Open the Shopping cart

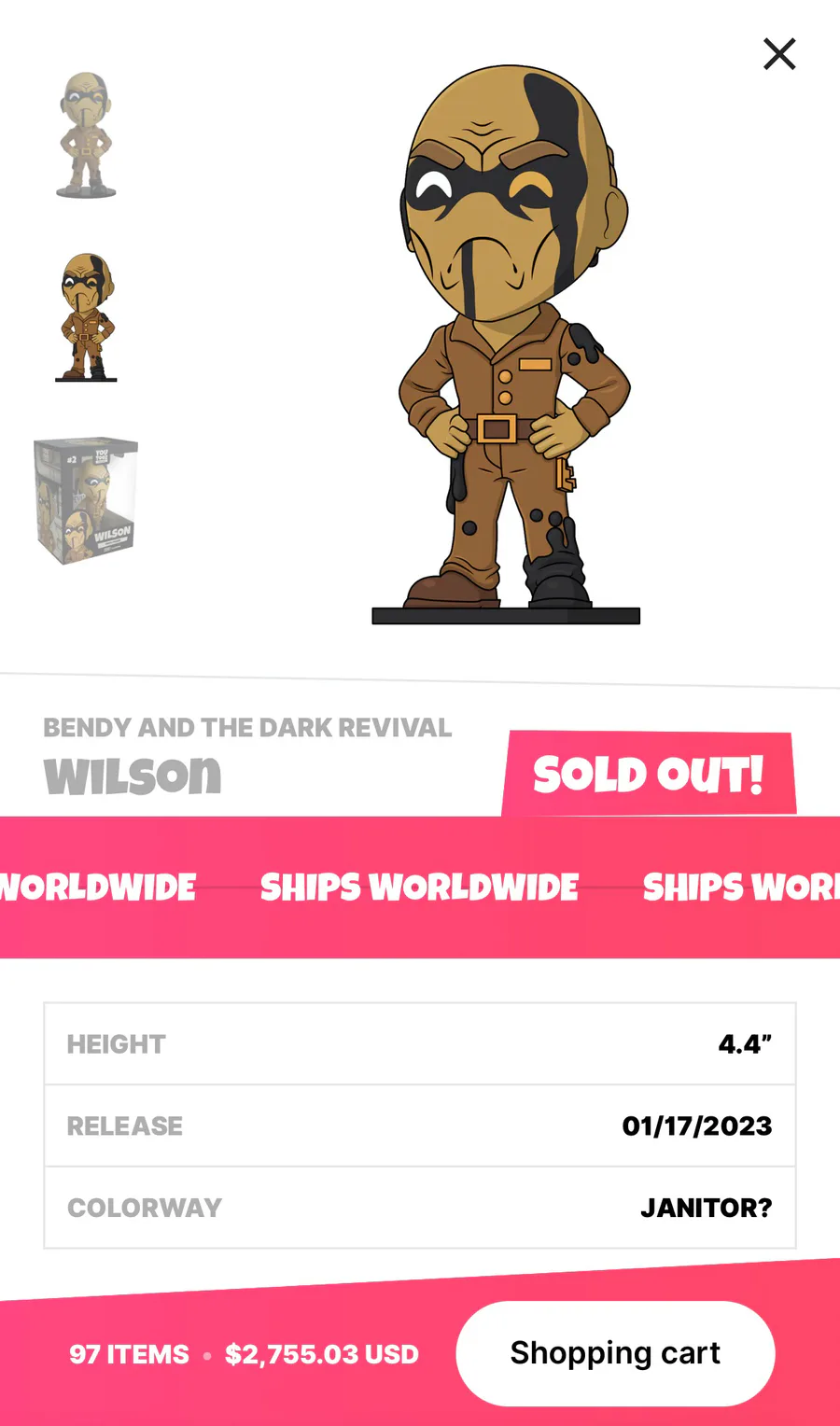(615, 1353)
